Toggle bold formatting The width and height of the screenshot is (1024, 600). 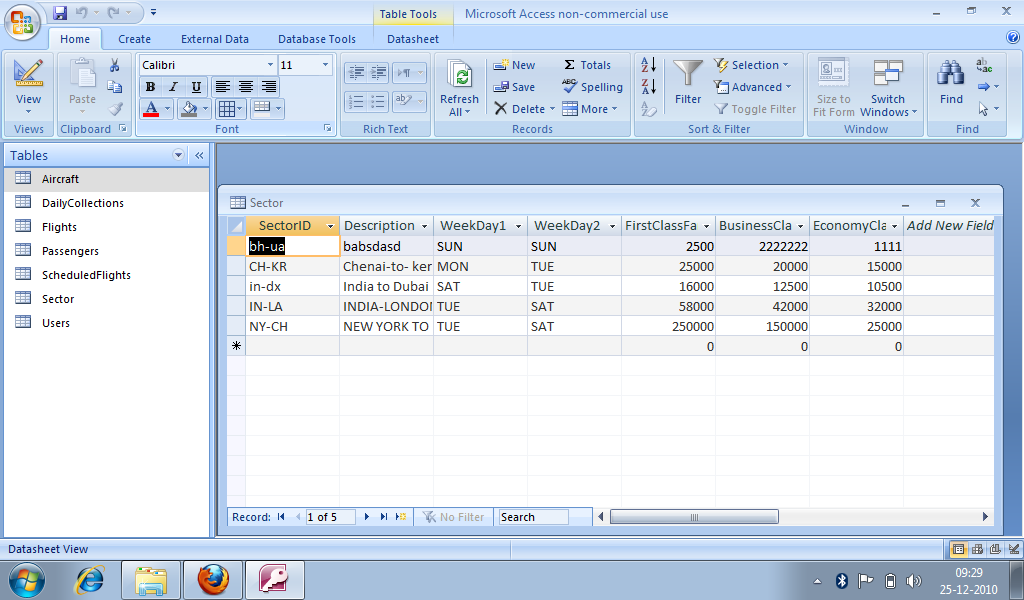pos(149,87)
